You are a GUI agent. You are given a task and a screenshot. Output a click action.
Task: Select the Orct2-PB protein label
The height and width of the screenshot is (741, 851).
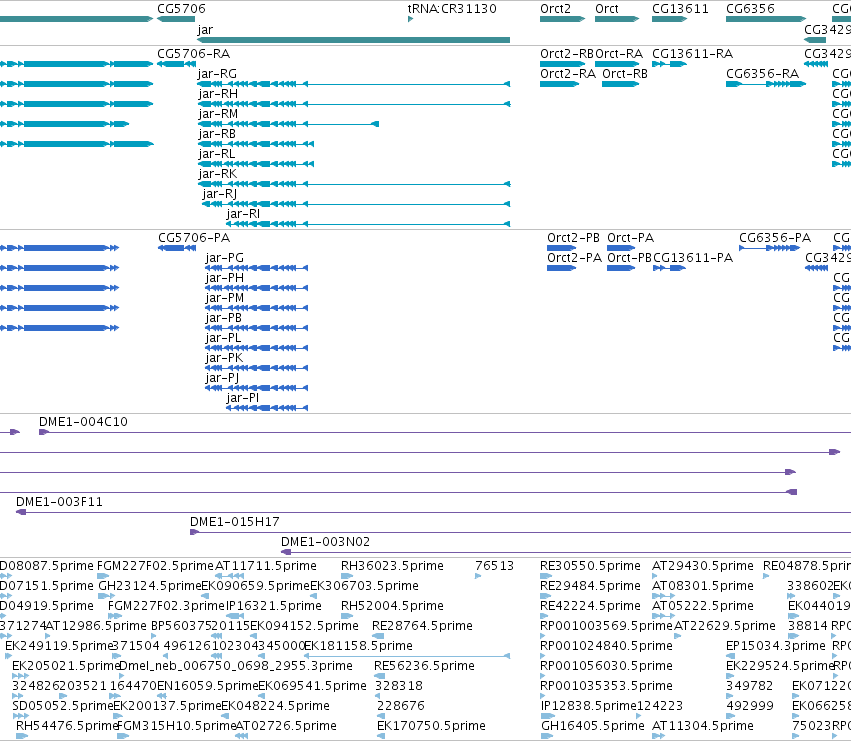point(573,238)
